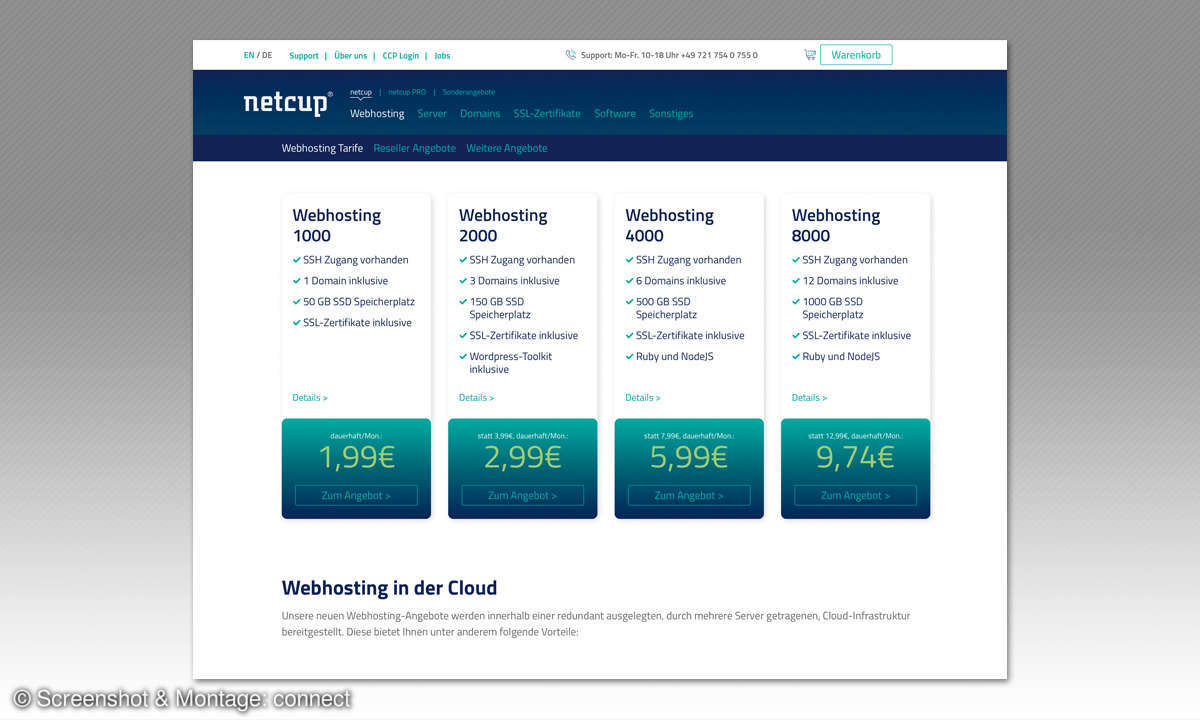Click 'statt 7,99€, dauerhaft/Mon.' label
The width and height of the screenshot is (1200, 720).
(689, 436)
